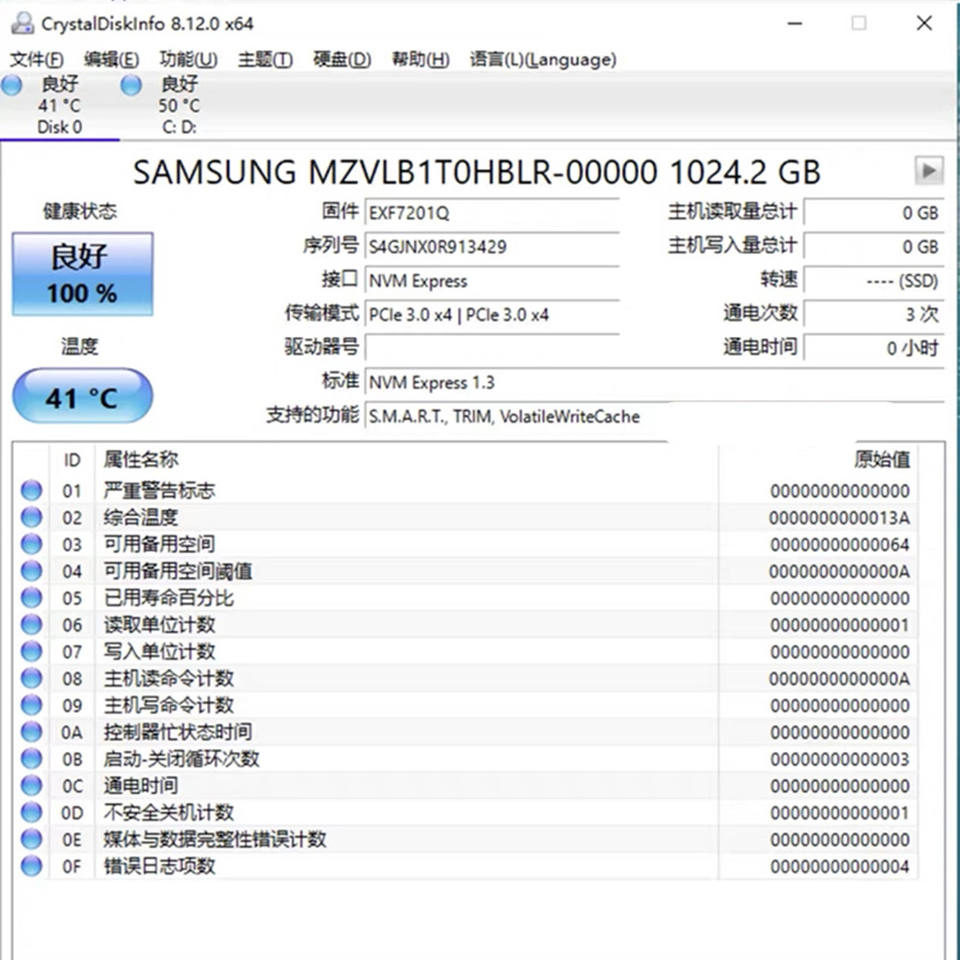Click the interface field NVM Express
Screen dimensions: 960x960
click(492, 281)
